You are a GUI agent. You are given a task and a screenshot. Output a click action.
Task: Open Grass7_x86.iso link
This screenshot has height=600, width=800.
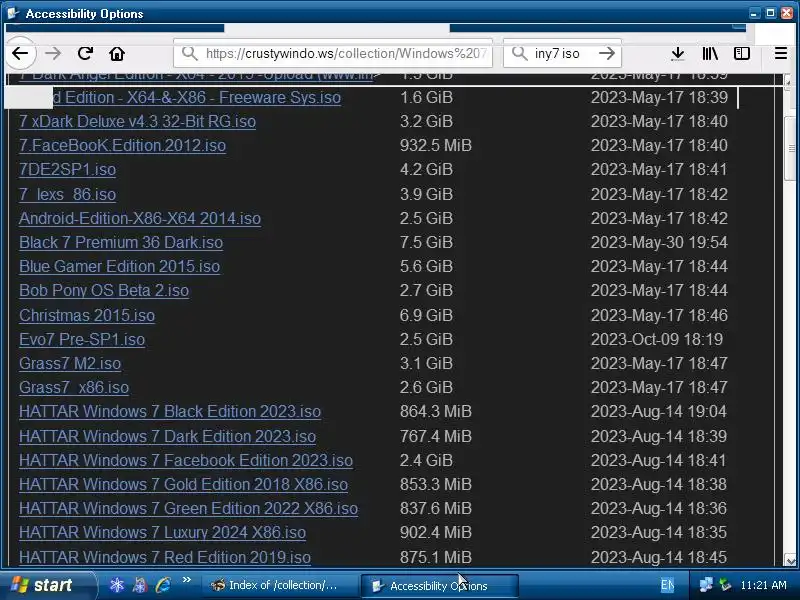point(74,387)
